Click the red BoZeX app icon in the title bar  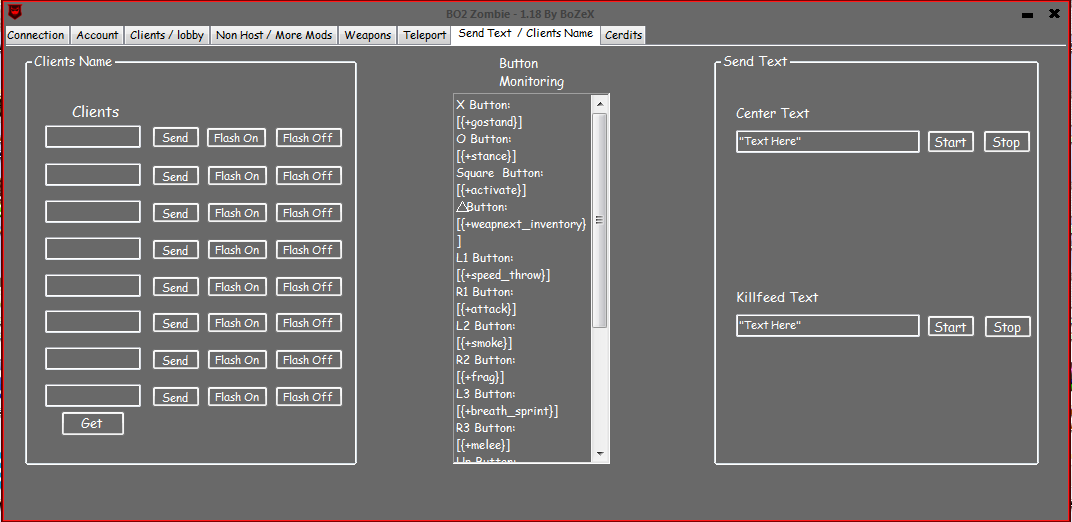[14, 12]
